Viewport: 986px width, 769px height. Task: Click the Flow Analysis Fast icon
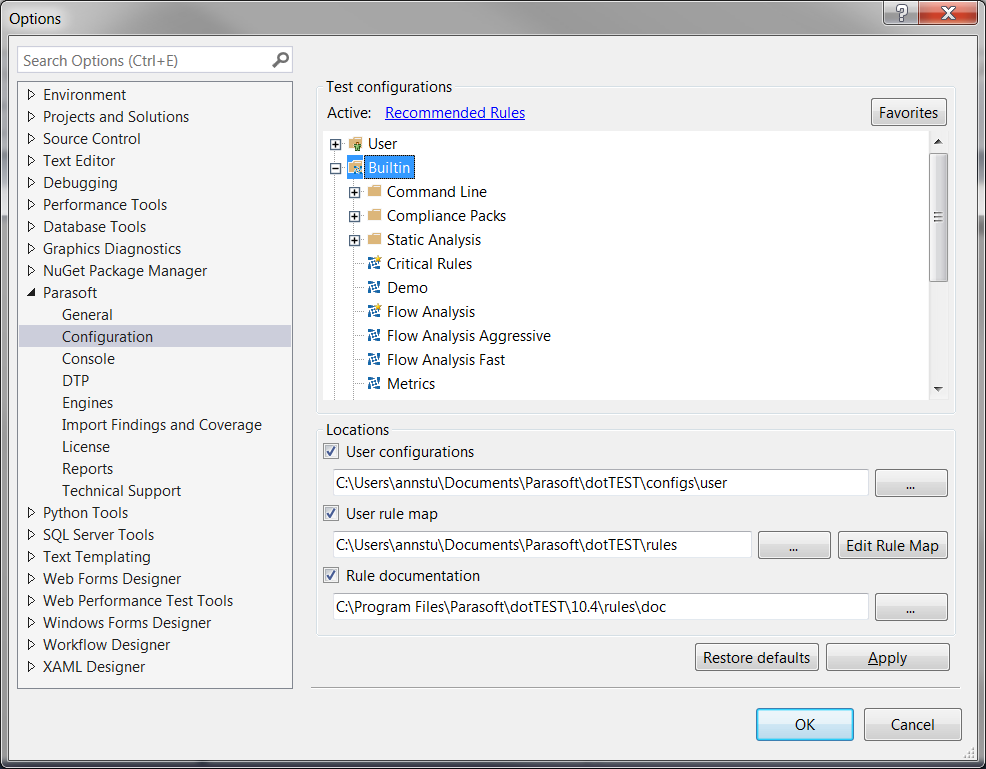click(375, 359)
